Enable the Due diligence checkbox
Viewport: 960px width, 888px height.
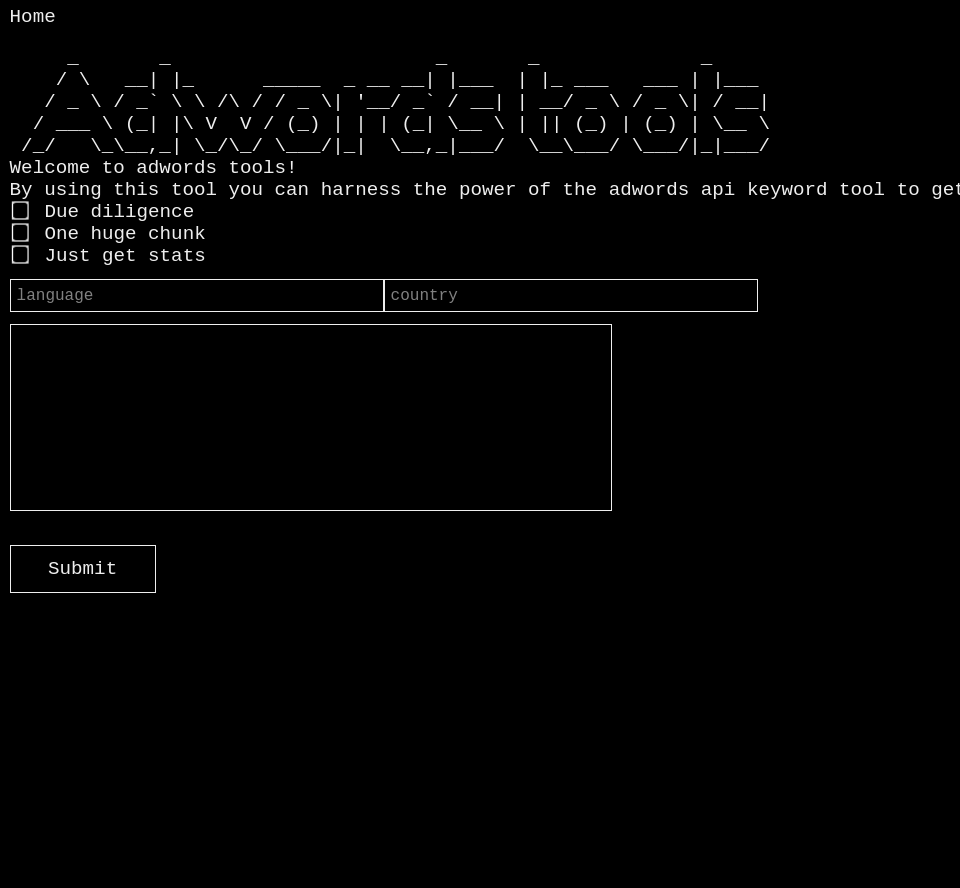click(20, 211)
